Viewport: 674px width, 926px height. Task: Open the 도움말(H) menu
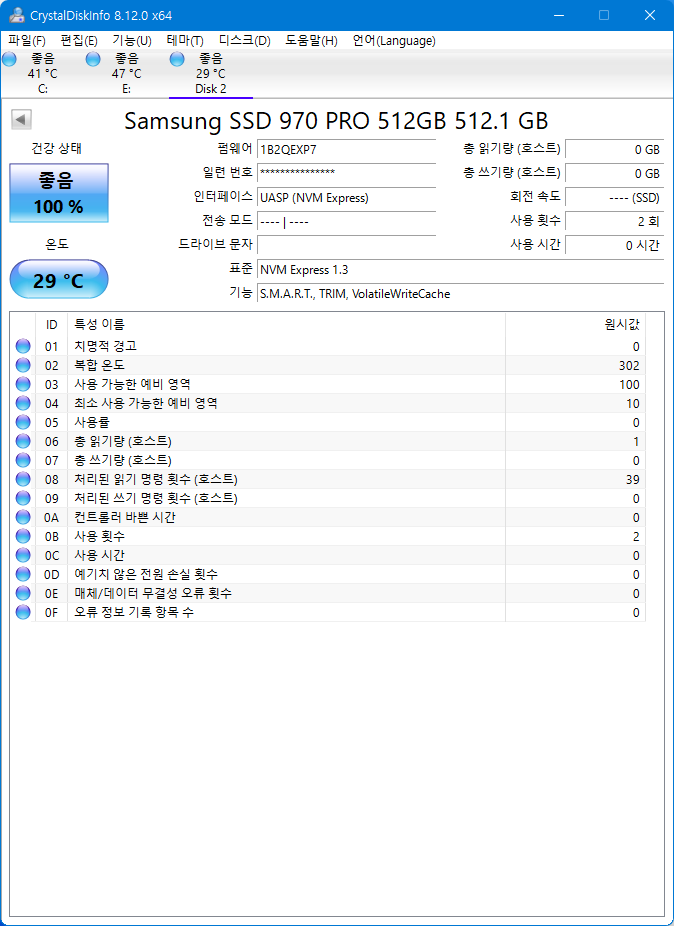coord(311,41)
